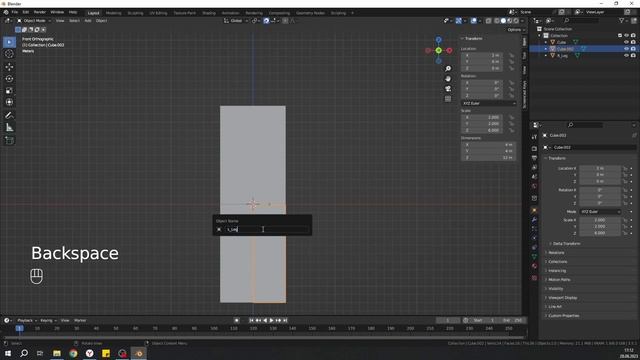Select the Add Cube tool

(9, 141)
